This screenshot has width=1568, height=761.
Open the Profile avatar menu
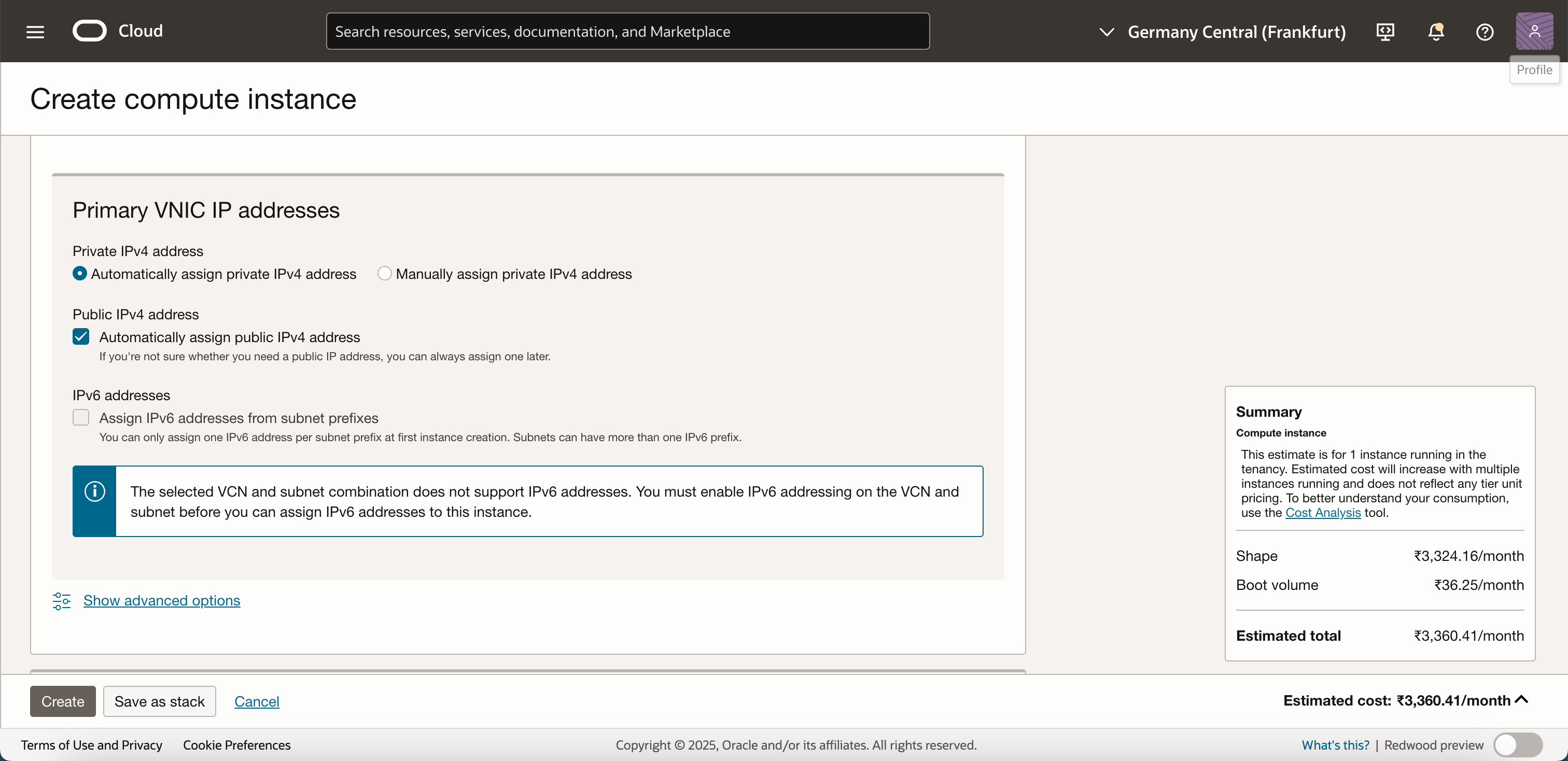tap(1534, 32)
